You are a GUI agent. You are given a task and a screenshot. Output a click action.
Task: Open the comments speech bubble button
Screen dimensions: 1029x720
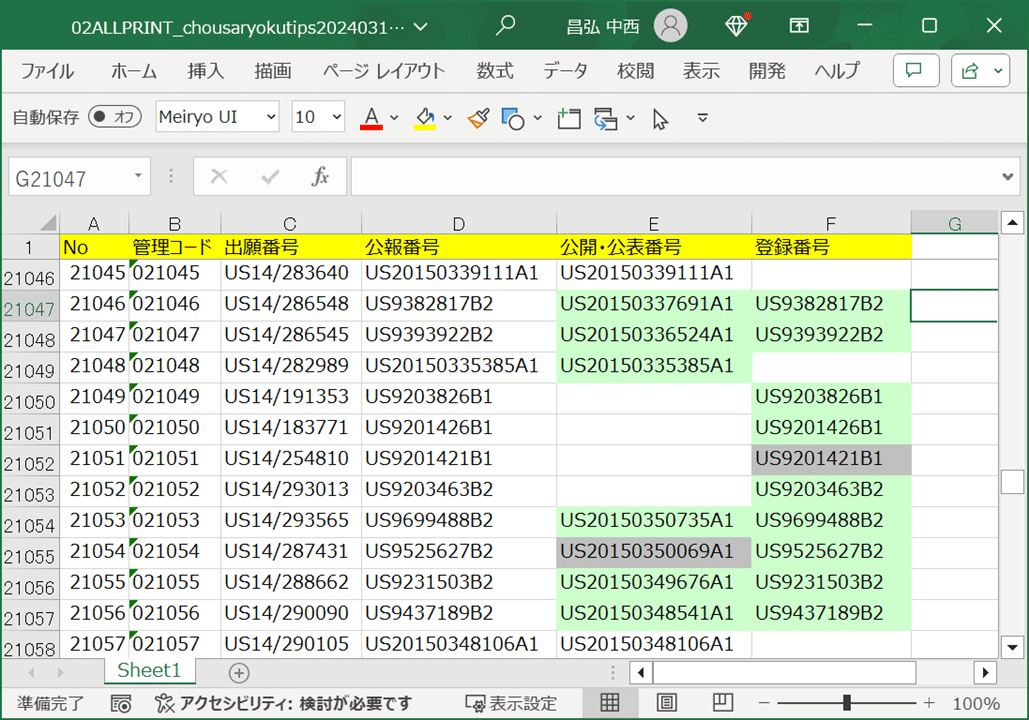(x=915, y=70)
